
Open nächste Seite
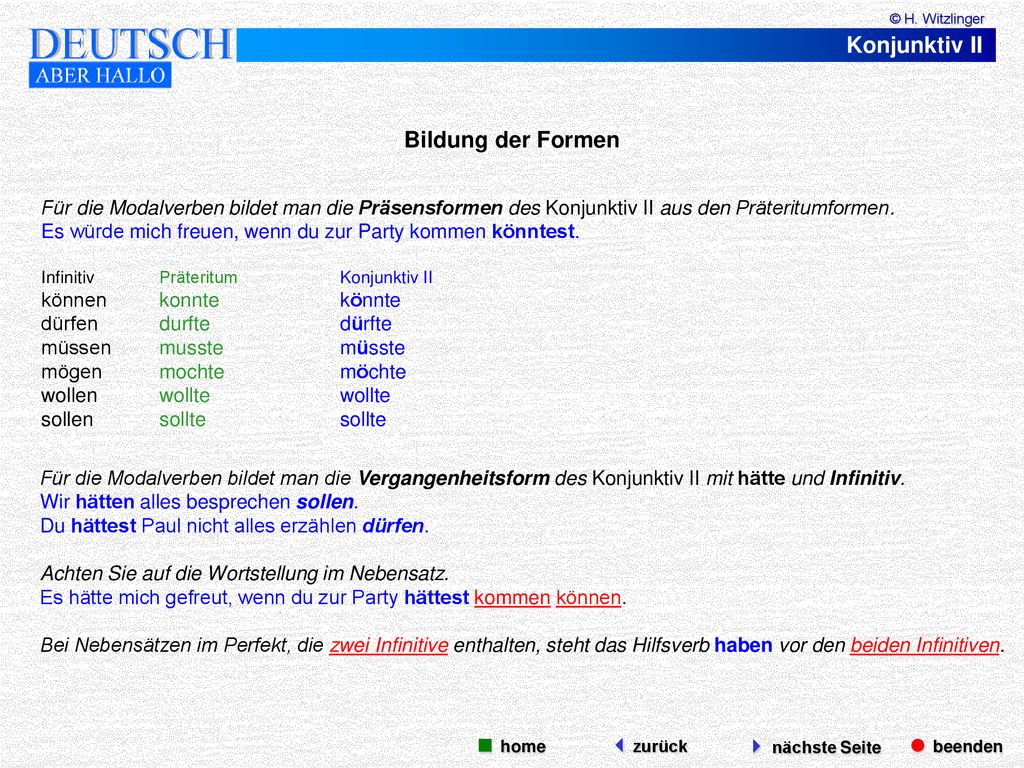pos(826,747)
